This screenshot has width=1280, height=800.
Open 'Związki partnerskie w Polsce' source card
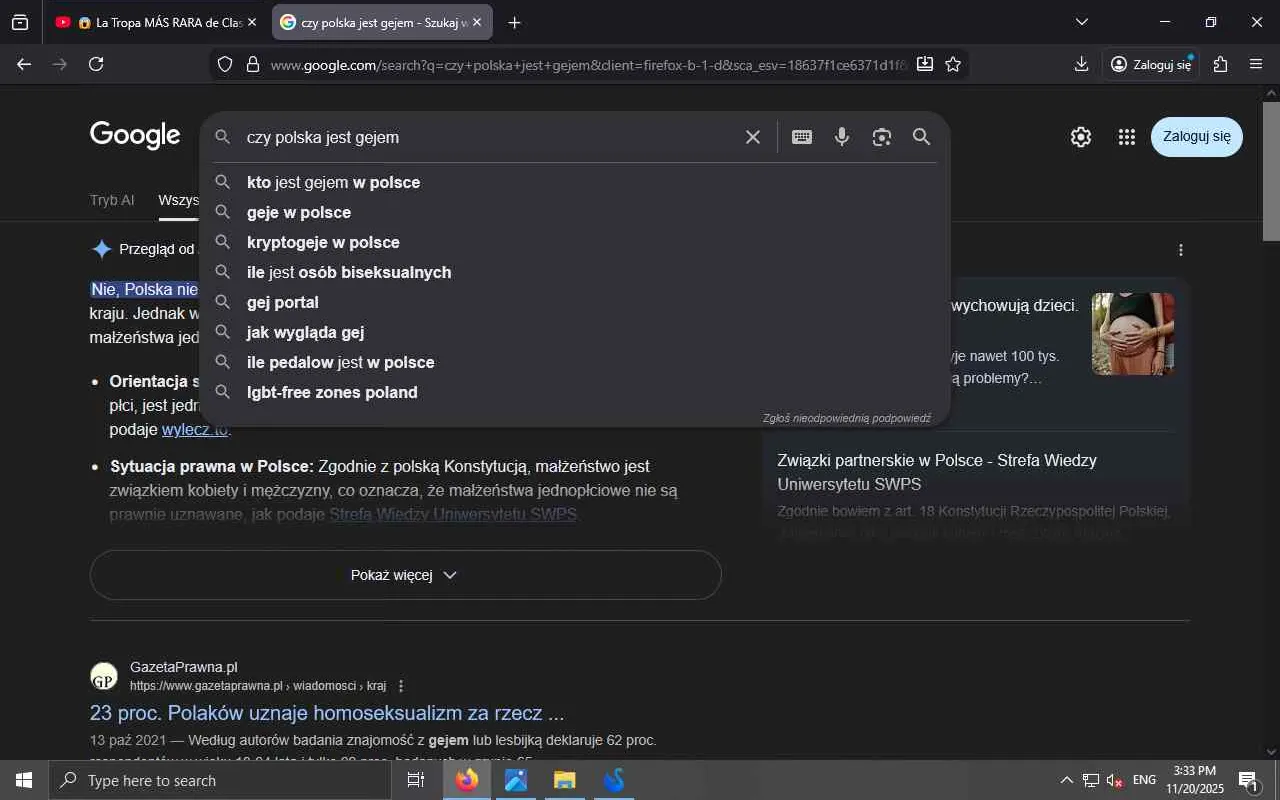tap(937, 472)
